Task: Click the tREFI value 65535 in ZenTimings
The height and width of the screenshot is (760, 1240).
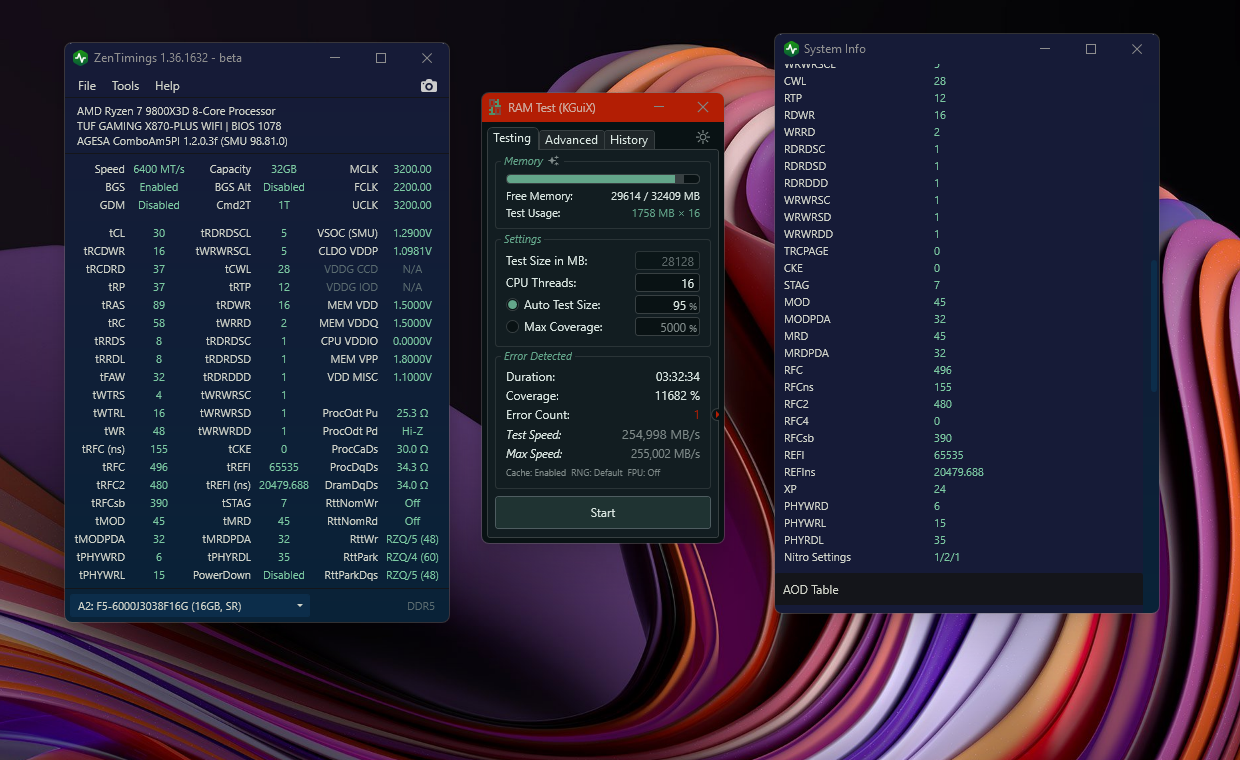Action: [x=284, y=467]
